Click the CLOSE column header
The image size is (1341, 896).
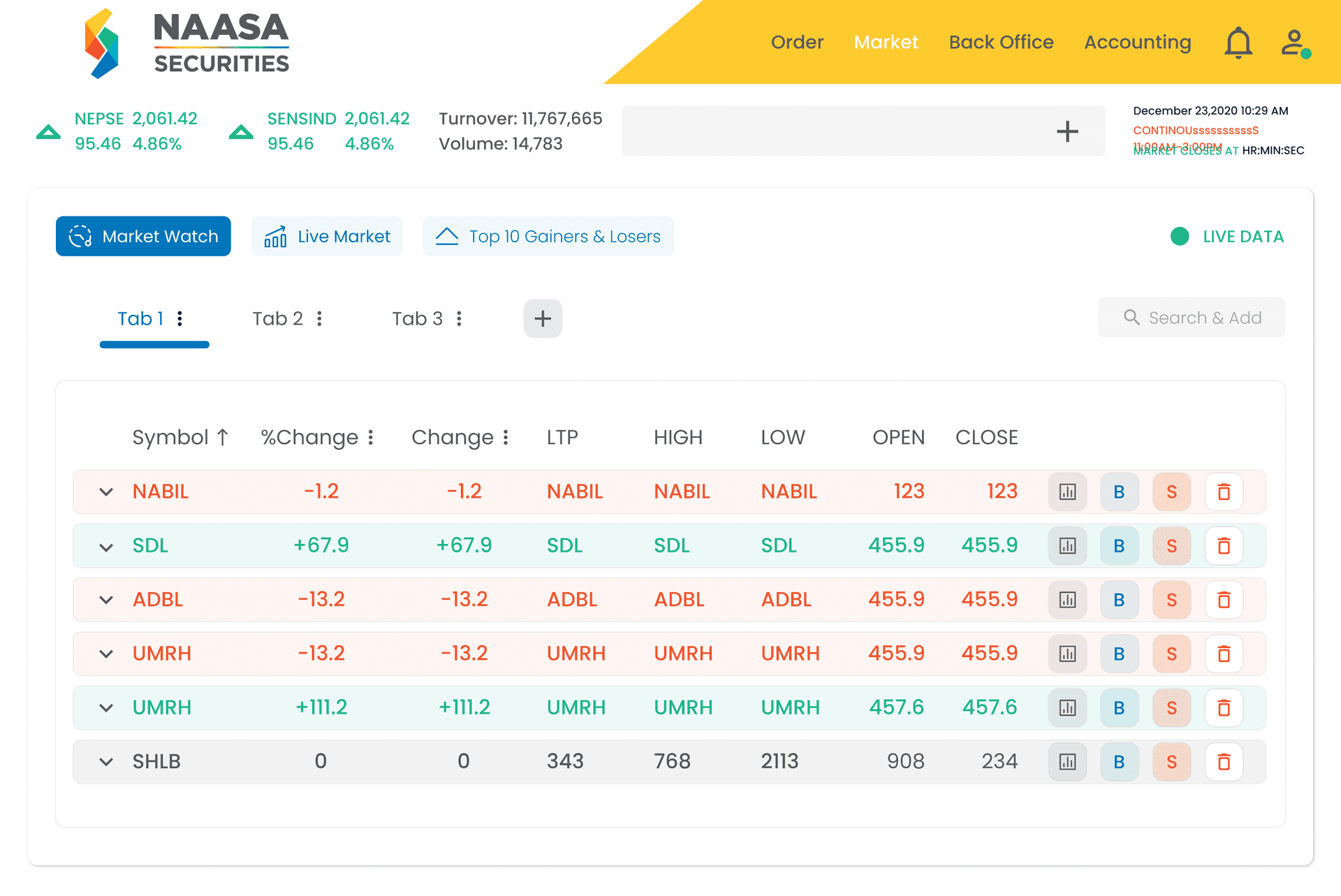click(x=986, y=437)
